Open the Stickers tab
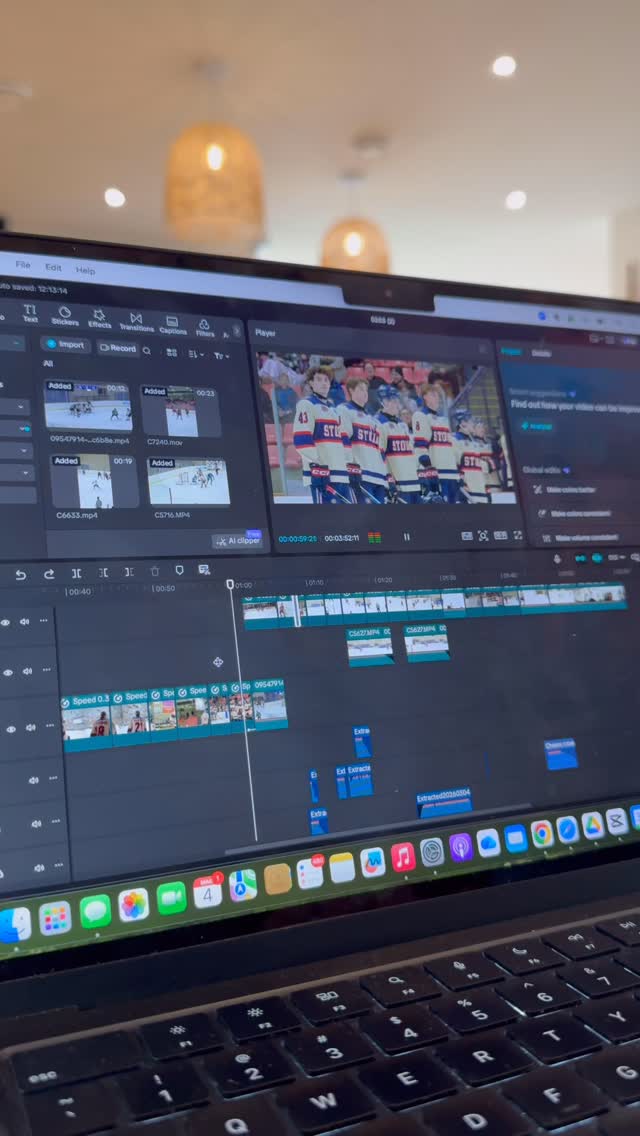 (x=65, y=316)
